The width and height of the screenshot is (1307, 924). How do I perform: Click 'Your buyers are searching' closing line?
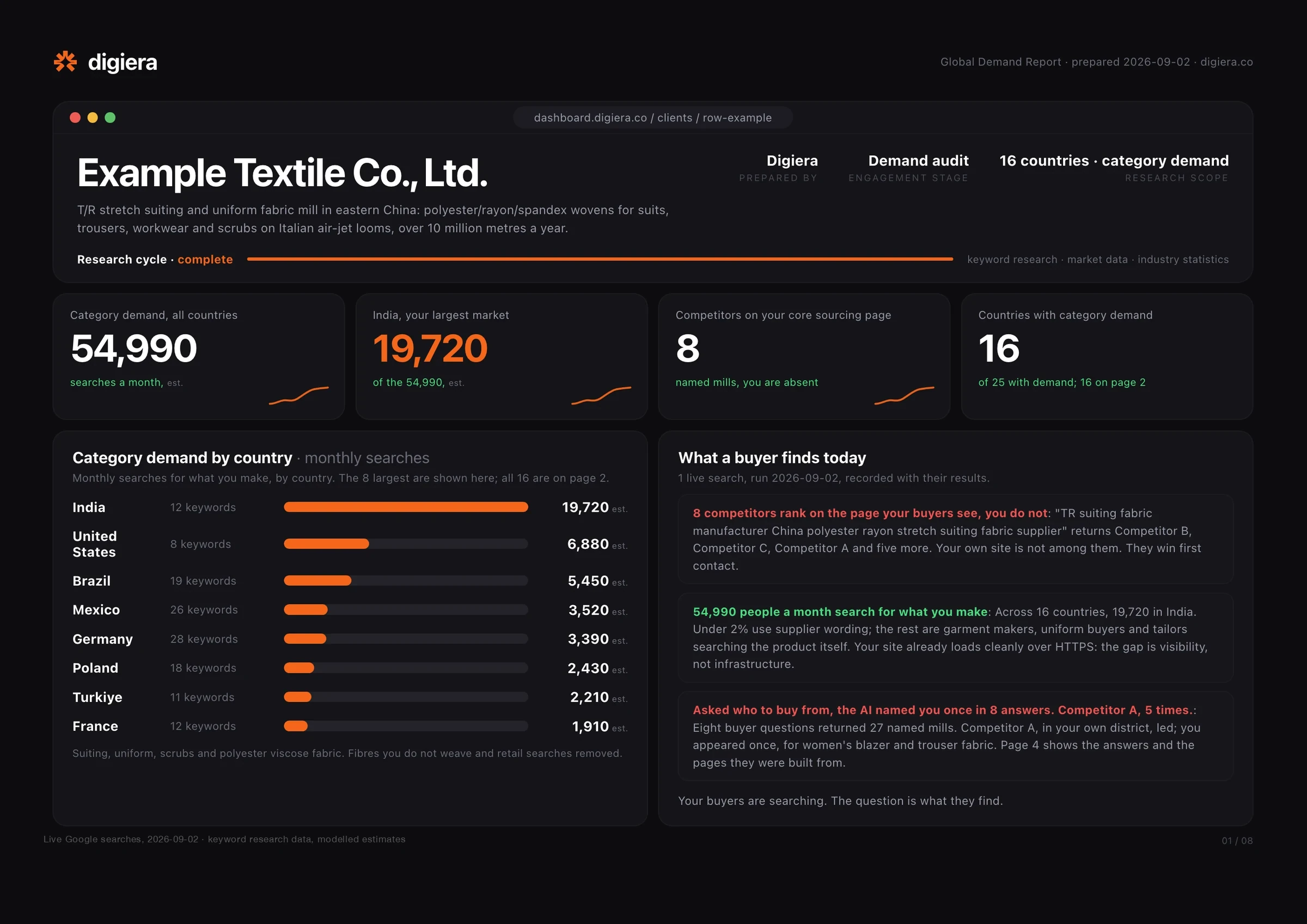pyautogui.click(x=840, y=800)
